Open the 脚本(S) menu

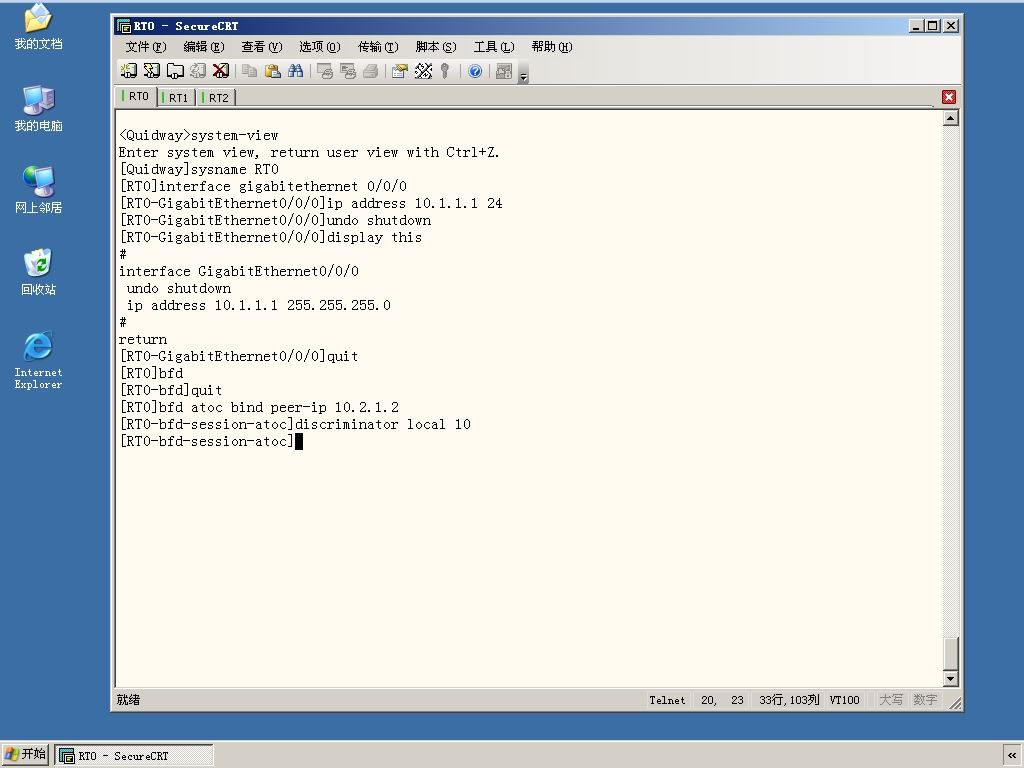coord(436,46)
